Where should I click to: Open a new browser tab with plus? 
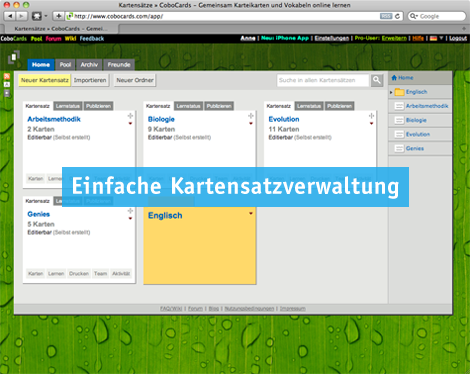point(464,29)
